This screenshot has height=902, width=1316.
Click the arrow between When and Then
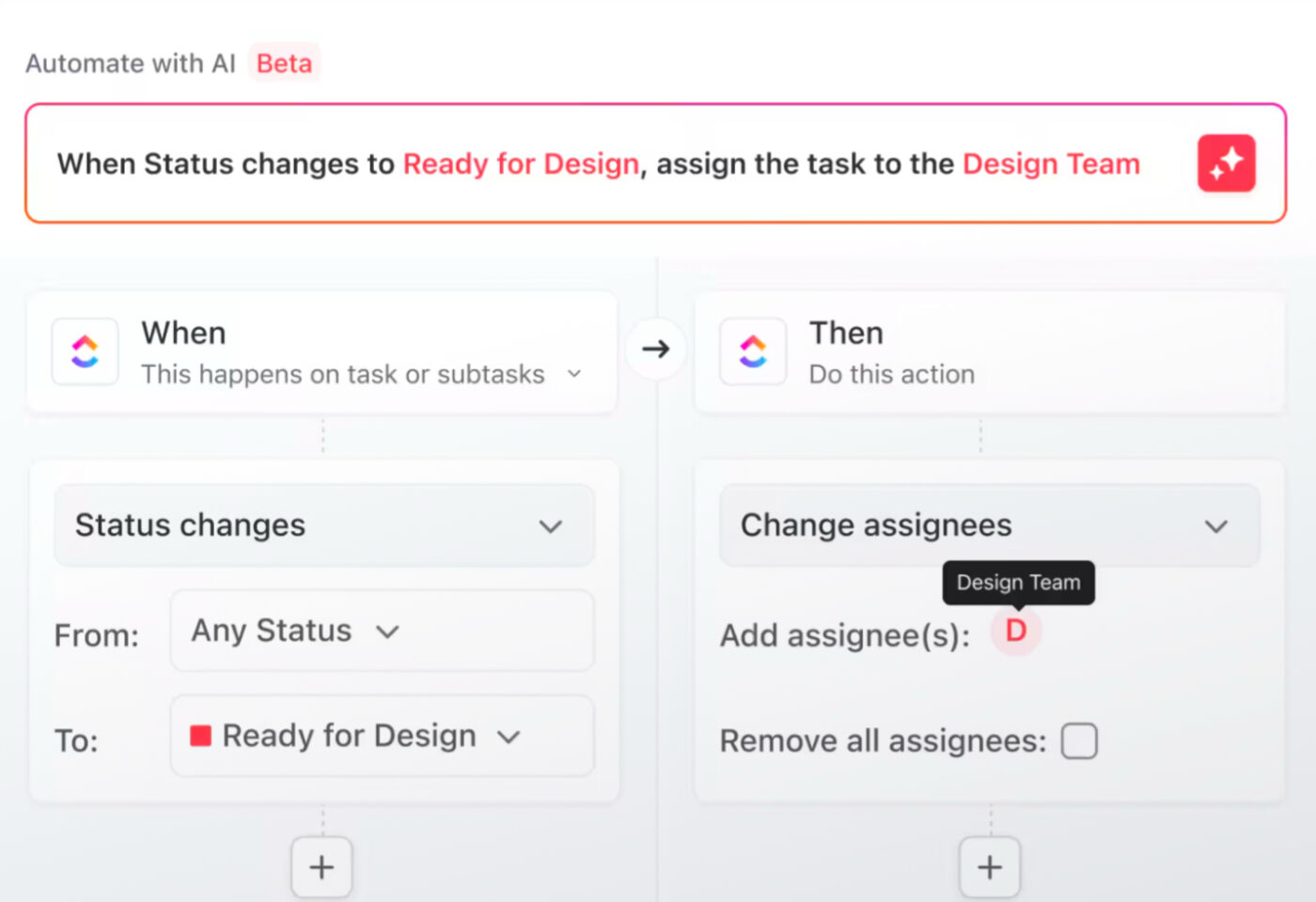point(656,350)
